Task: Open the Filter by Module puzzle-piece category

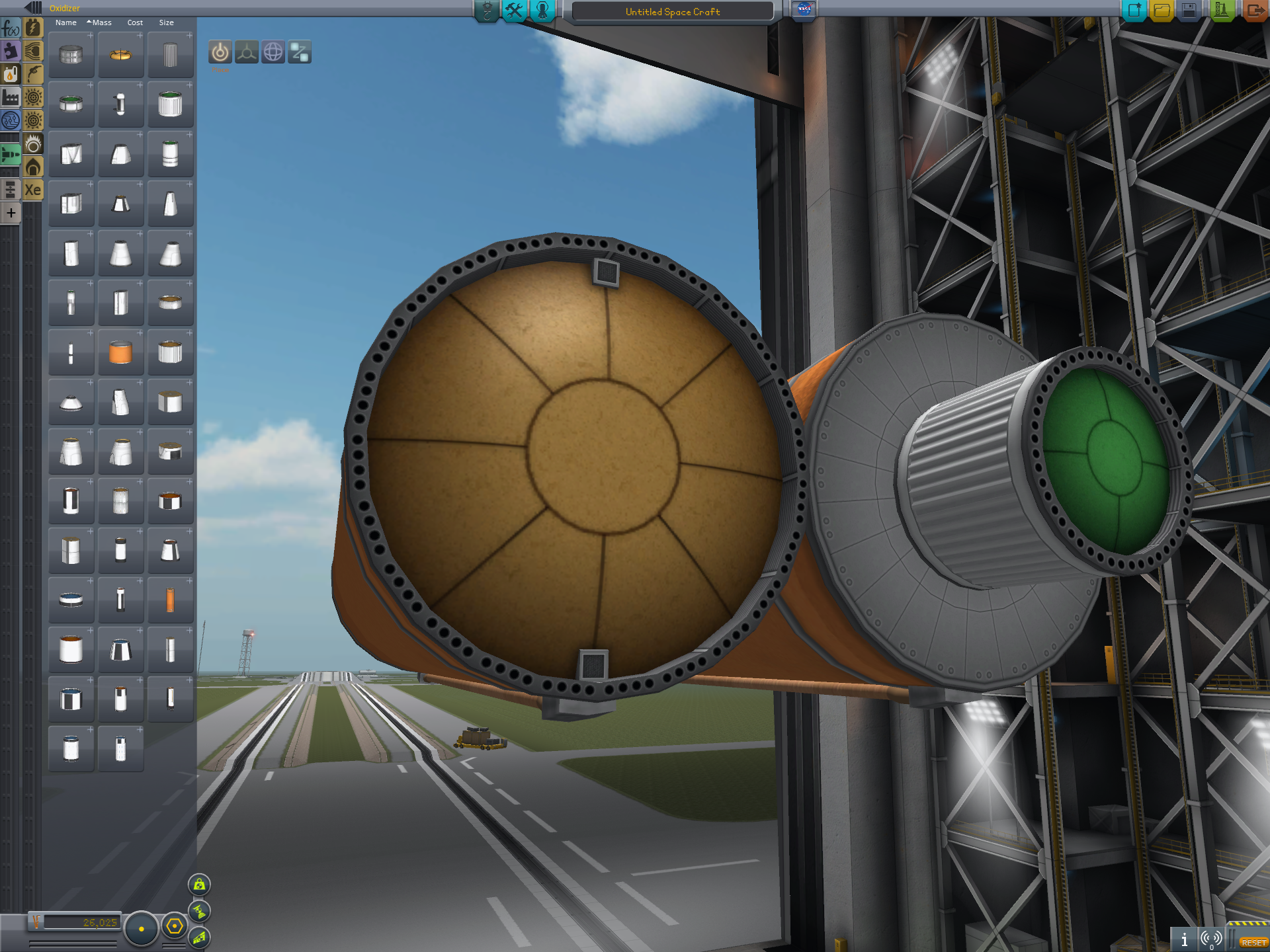Action: [11, 51]
